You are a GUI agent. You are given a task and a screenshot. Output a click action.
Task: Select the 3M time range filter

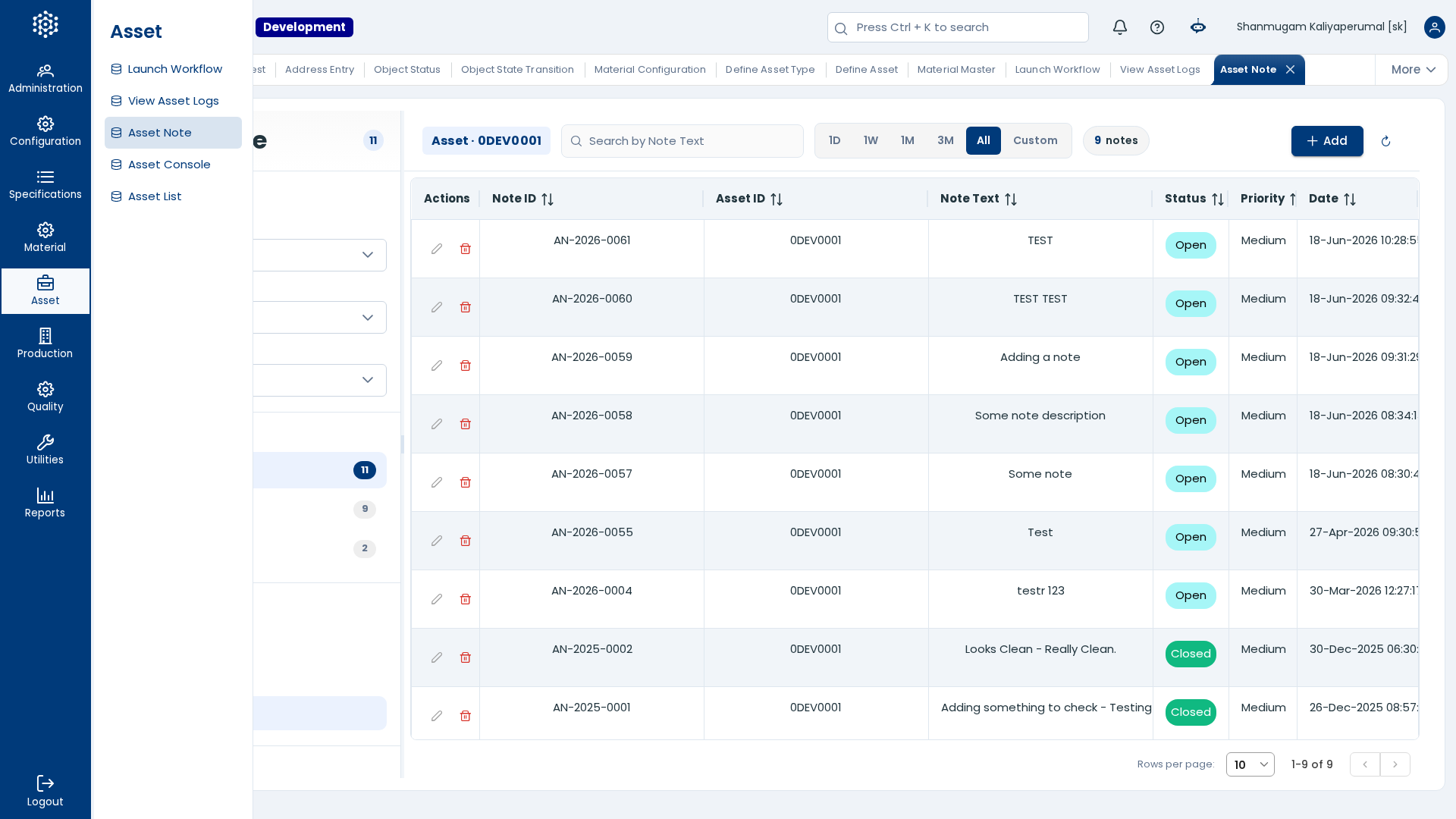tap(946, 141)
